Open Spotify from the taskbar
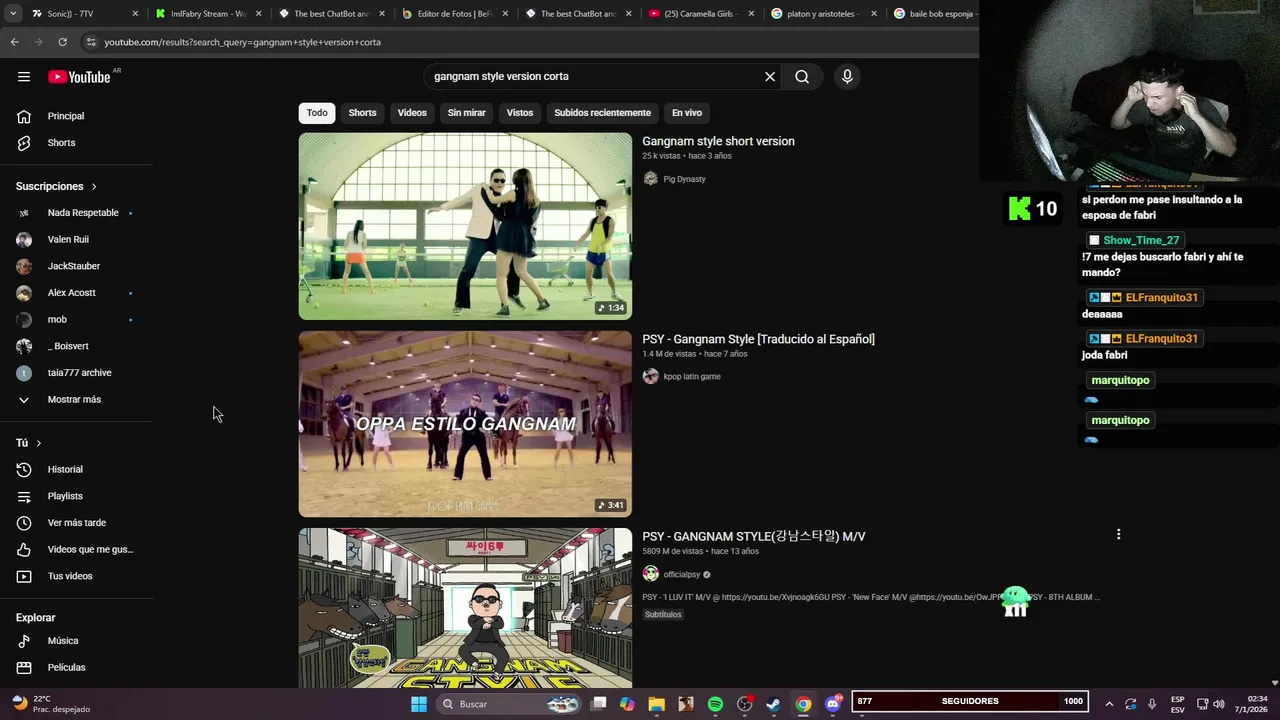This screenshot has height=720, width=1280. pyautogui.click(x=715, y=704)
